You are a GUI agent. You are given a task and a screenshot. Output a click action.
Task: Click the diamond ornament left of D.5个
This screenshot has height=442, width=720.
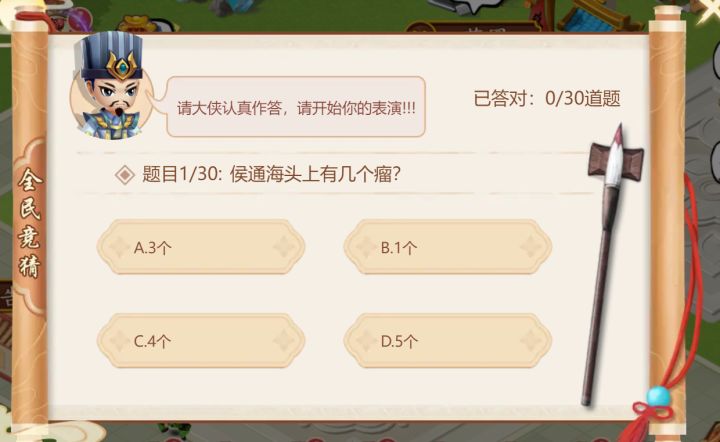coord(364,341)
